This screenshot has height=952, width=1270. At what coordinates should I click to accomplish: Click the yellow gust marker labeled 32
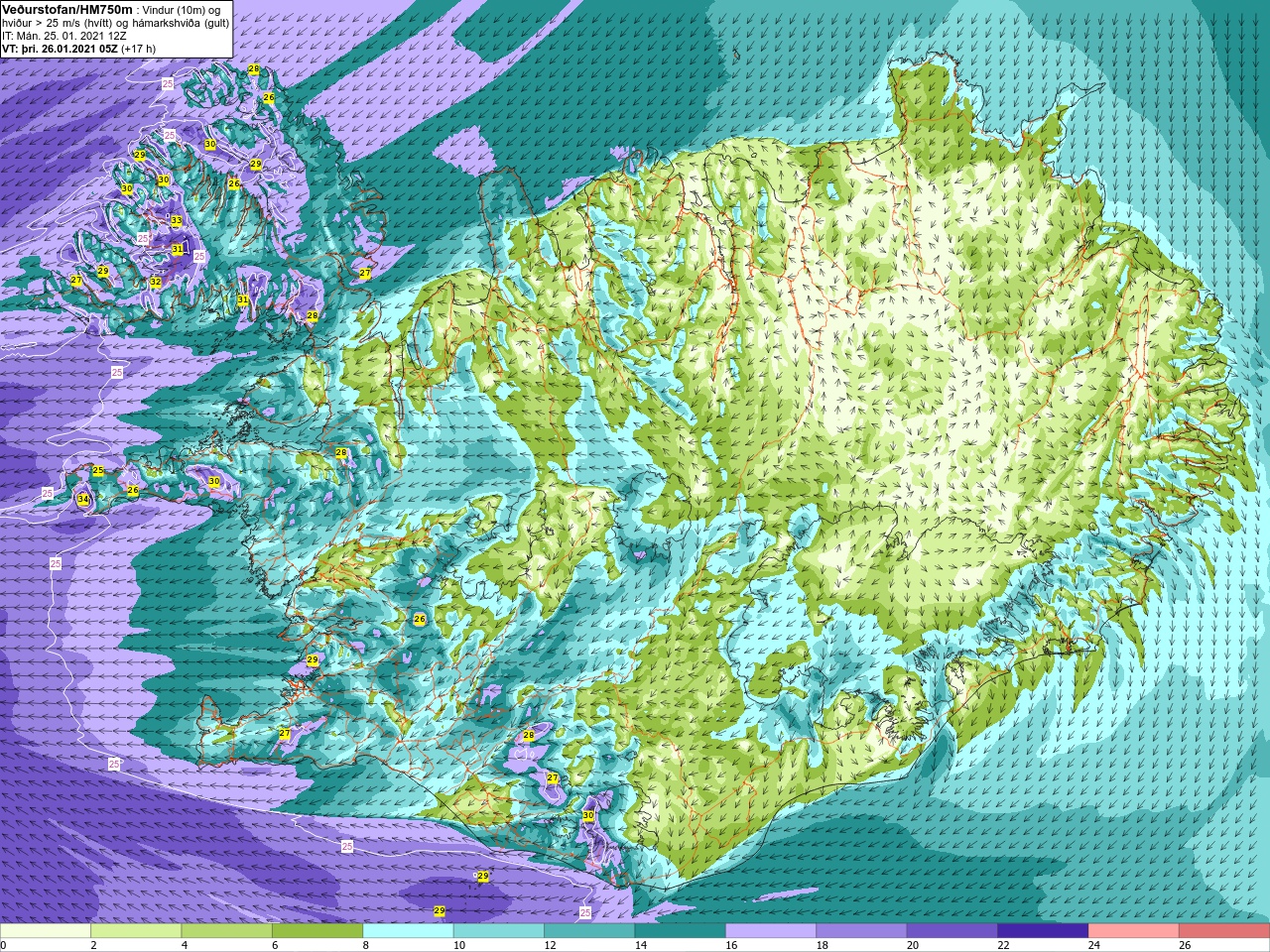156,282
